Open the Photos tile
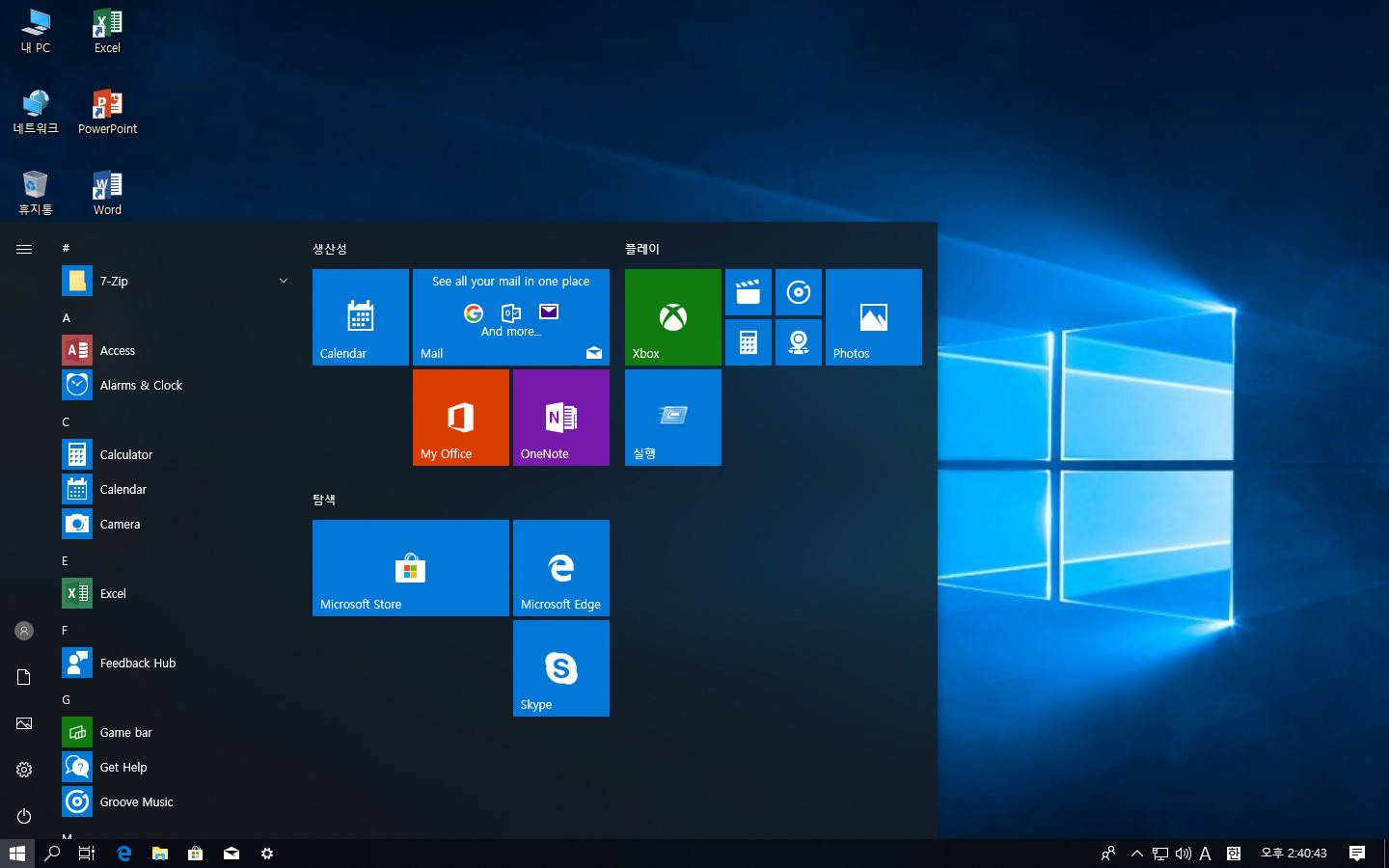Screen dimensions: 1389x868 [x=874, y=317]
